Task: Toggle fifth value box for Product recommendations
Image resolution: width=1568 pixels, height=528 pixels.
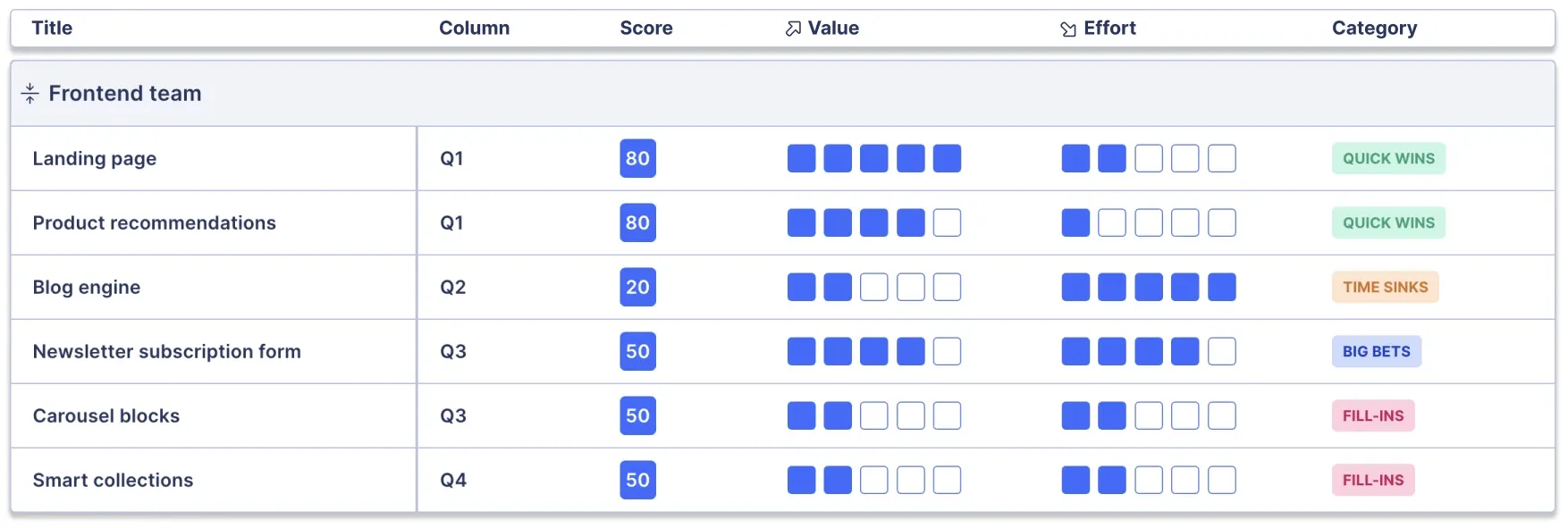Action: (x=947, y=222)
